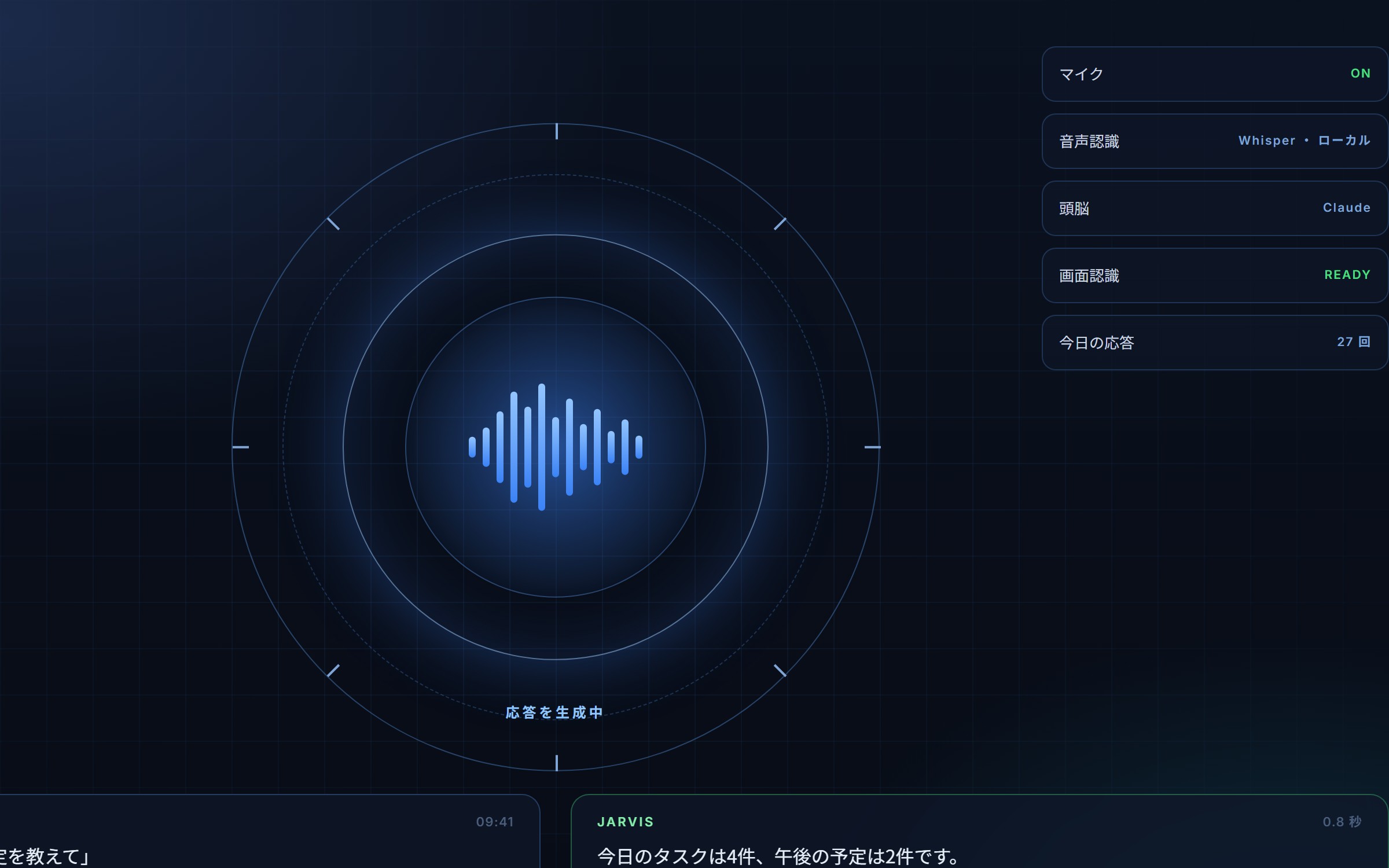The width and height of the screenshot is (1389, 868).
Task: Click the user query ending を教えて」
Action: coord(44,856)
